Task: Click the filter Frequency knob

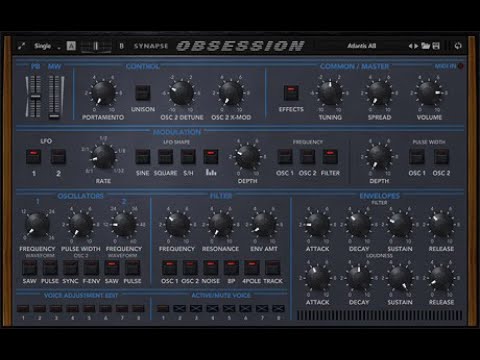Action: (x=177, y=224)
